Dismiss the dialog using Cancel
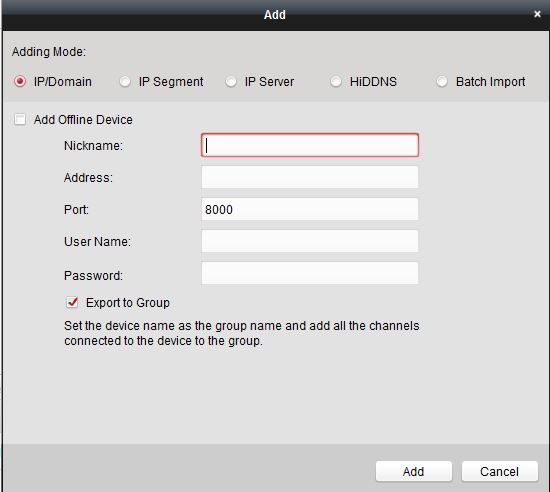The height and width of the screenshot is (492, 550). pos(499,471)
